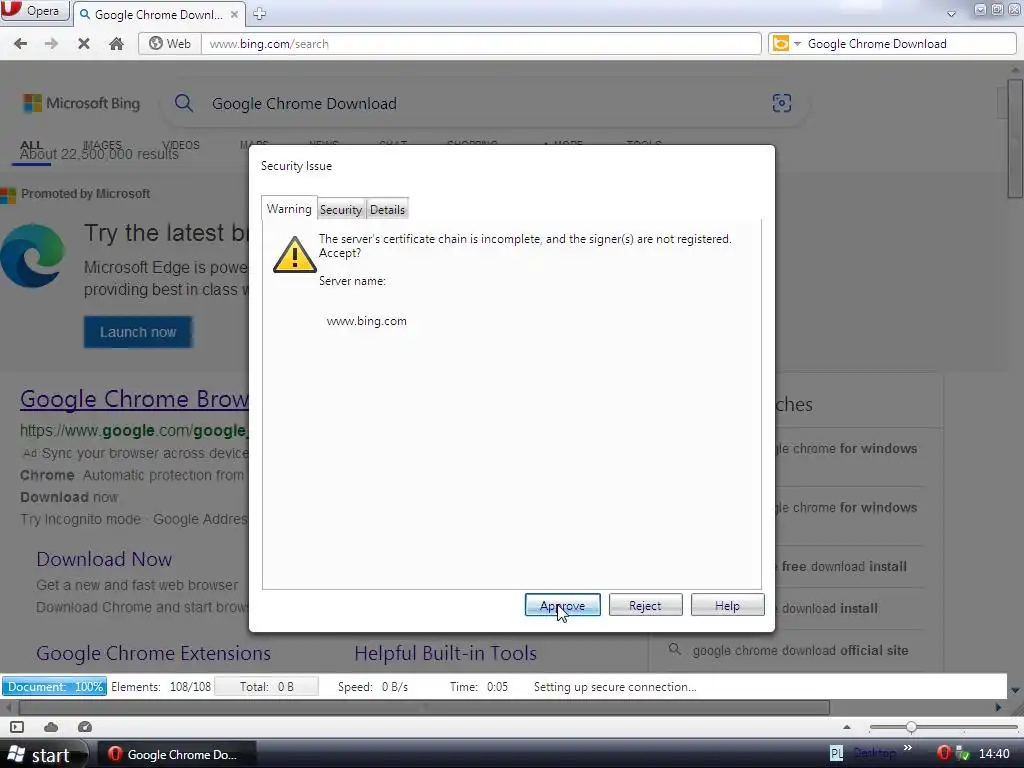1024x768 pixels.
Task: Click google chrome download official site suggestion
Action: coord(799,650)
